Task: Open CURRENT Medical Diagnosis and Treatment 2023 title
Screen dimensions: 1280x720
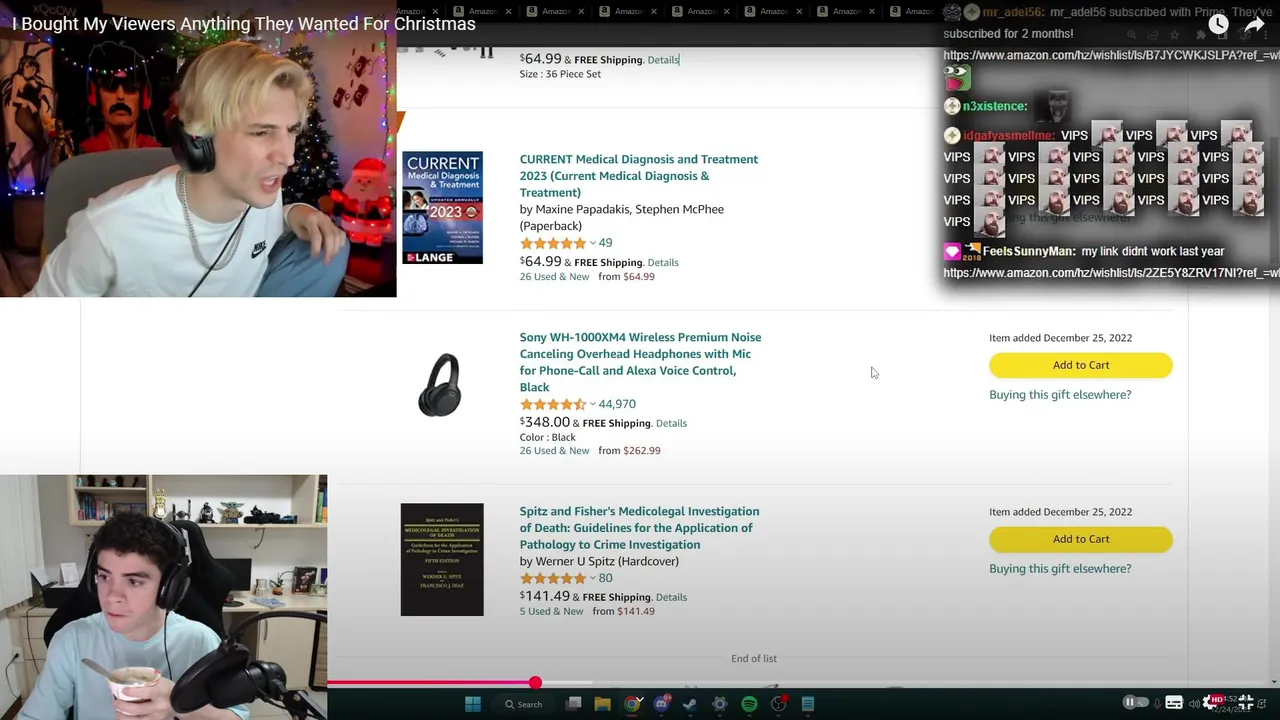Action: [639, 176]
